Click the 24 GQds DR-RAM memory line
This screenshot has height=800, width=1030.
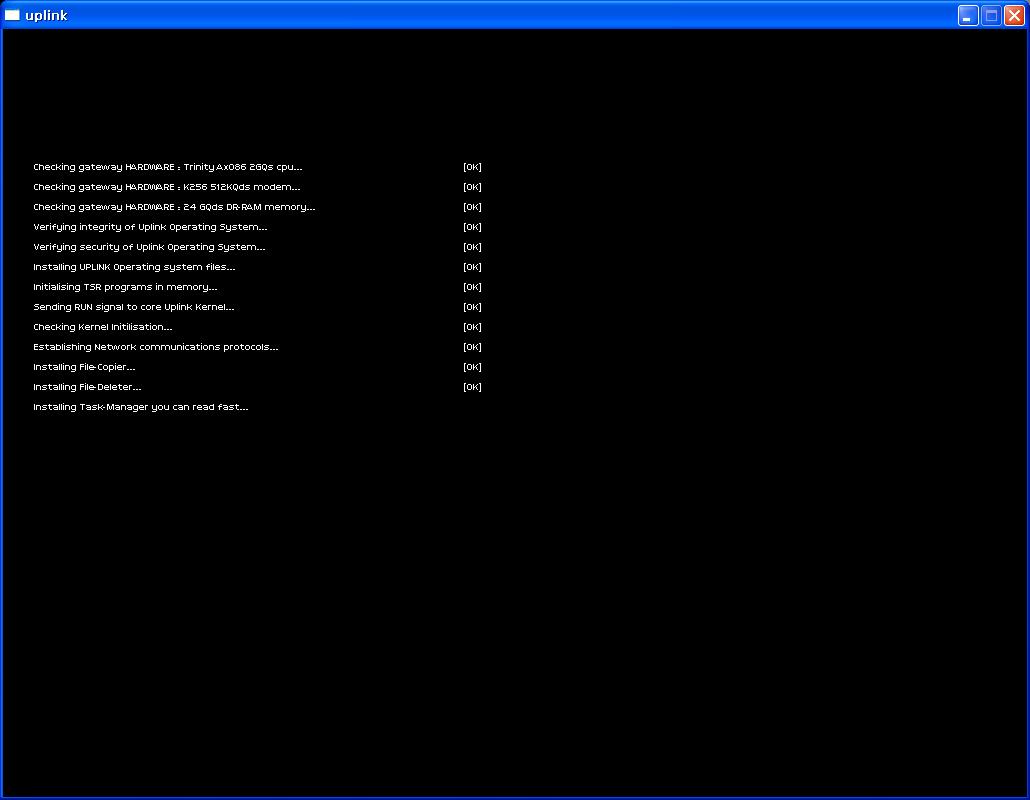tap(174, 207)
